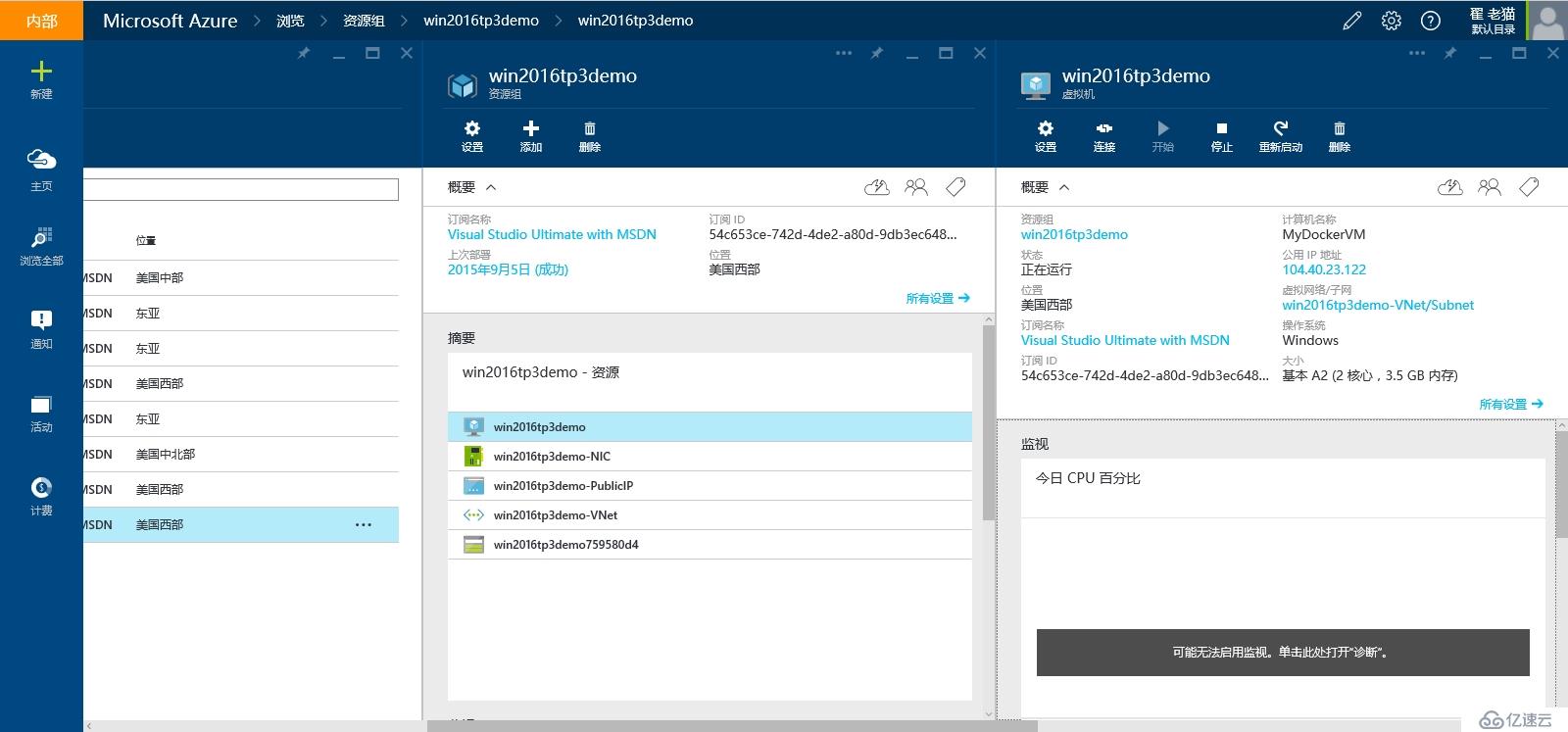
Task: Open last deployment link 2015年9月5日 (成功)
Action: [x=508, y=269]
